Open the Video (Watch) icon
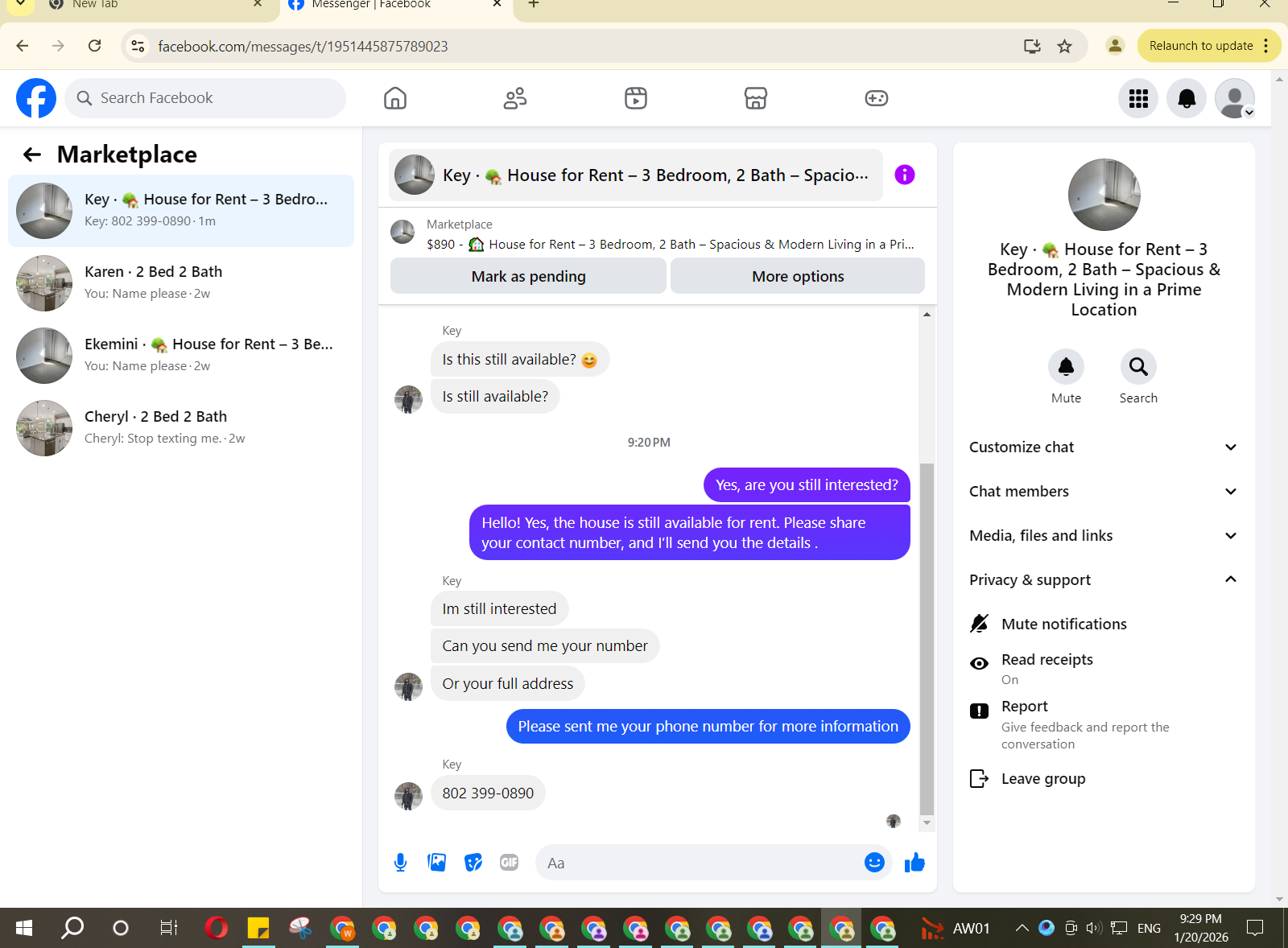The height and width of the screenshot is (948, 1288). point(636,98)
